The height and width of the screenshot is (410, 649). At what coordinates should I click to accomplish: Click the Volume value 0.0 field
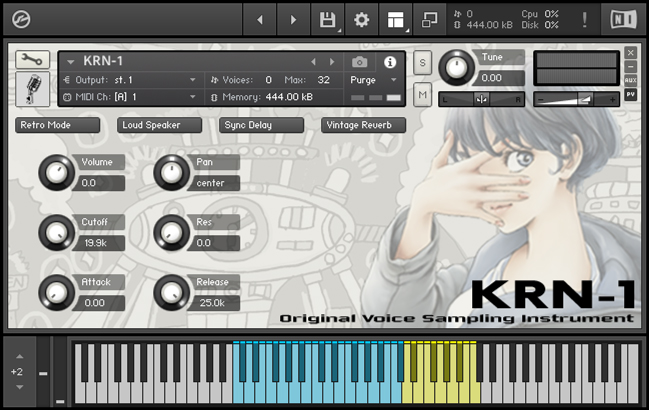tap(99, 183)
